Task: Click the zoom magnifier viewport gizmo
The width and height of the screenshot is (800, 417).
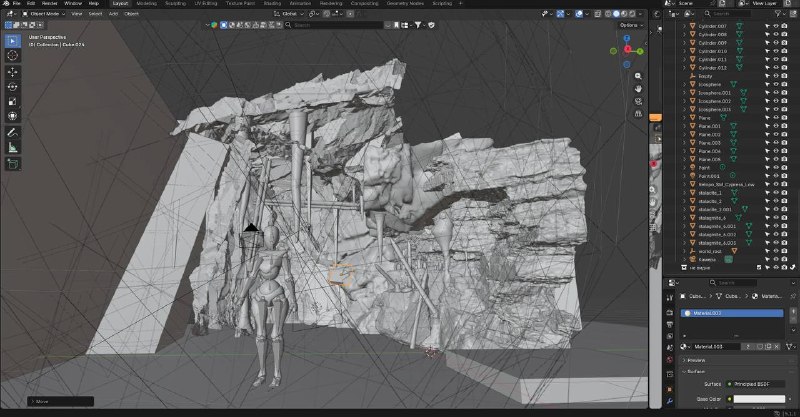Action: (x=638, y=76)
